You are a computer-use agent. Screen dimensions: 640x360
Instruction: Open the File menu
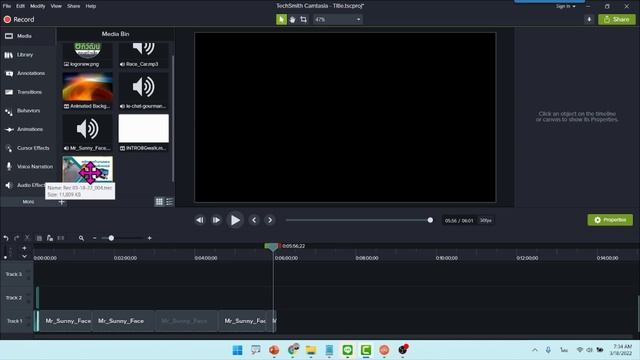click(7, 6)
